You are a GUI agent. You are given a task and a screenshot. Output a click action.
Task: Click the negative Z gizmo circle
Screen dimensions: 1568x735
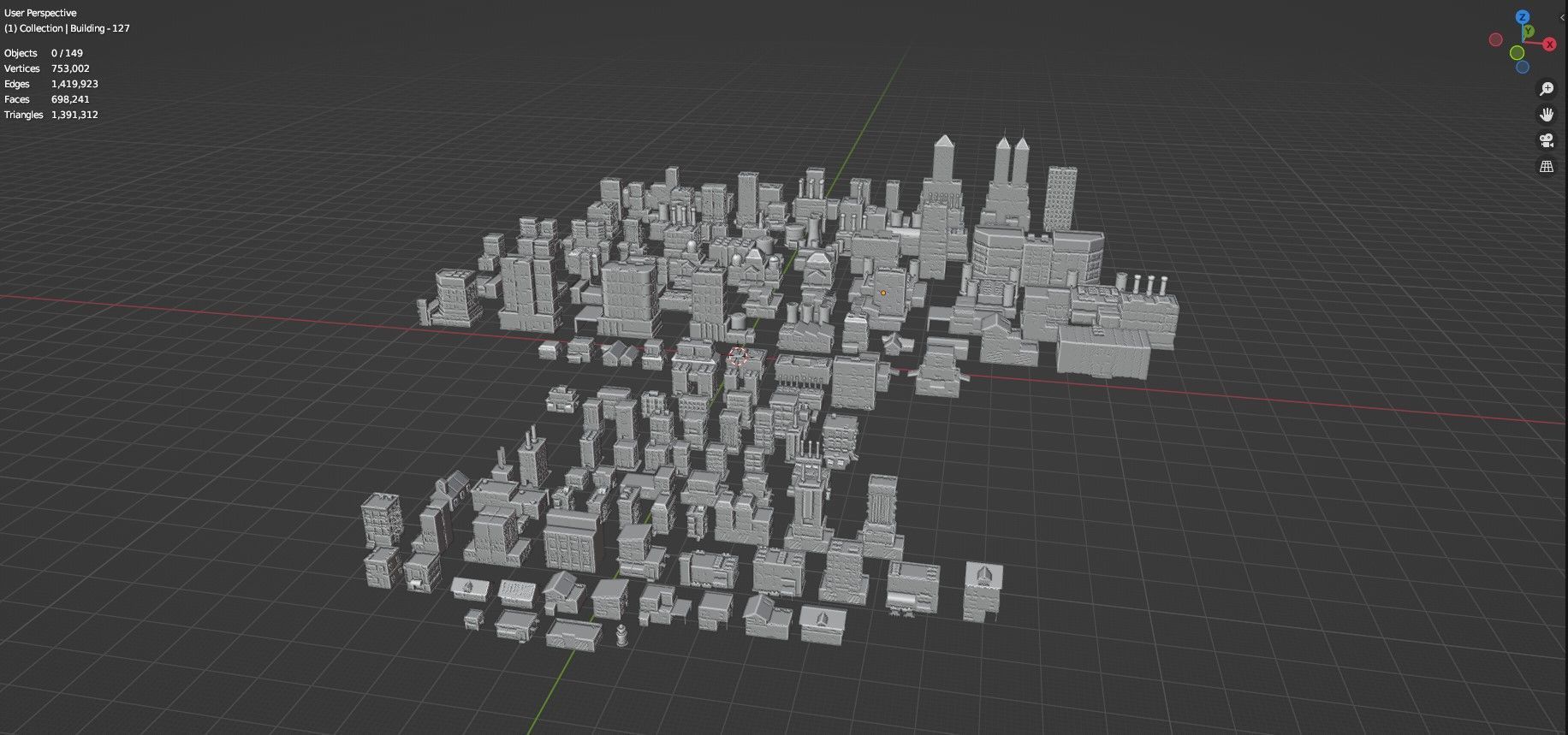click(x=1523, y=67)
